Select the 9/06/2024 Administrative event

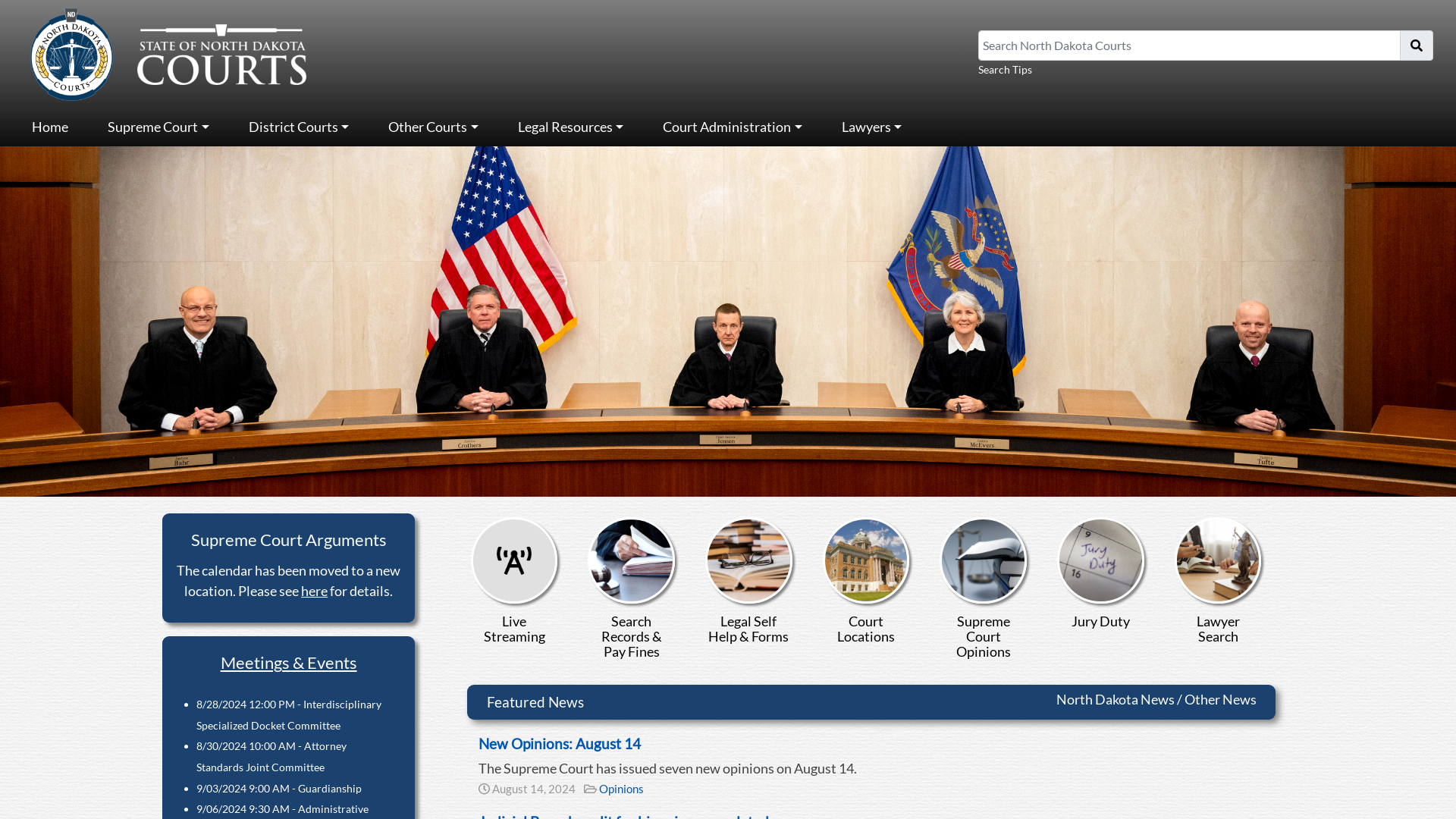282,809
